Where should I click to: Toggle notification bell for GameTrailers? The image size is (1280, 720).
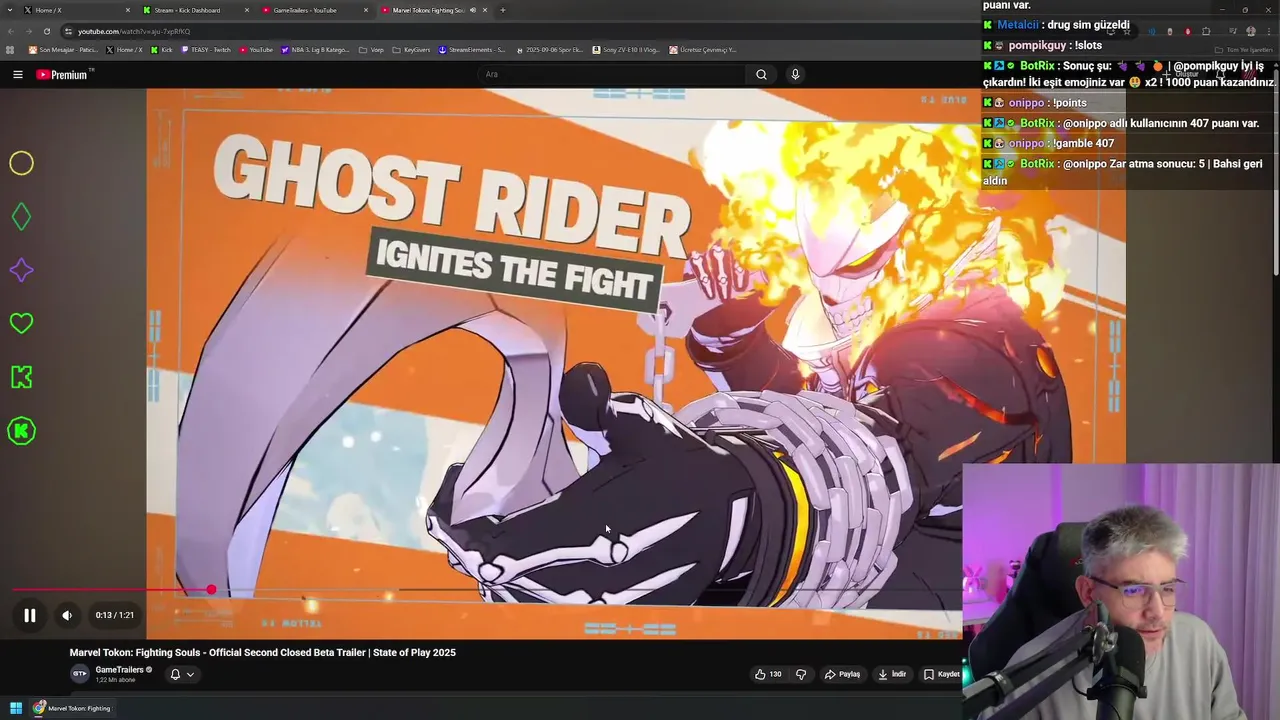(x=175, y=674)
